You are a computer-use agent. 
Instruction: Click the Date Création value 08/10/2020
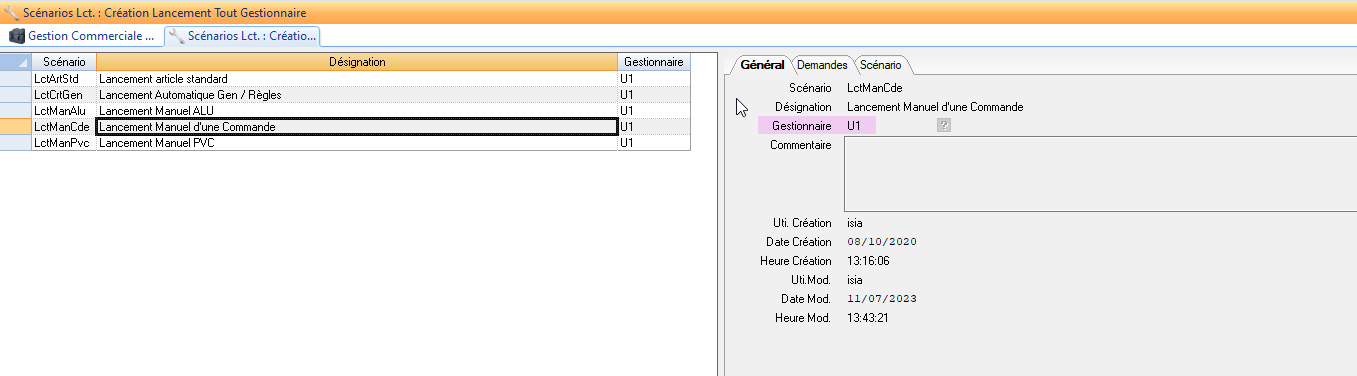[881, 242]
